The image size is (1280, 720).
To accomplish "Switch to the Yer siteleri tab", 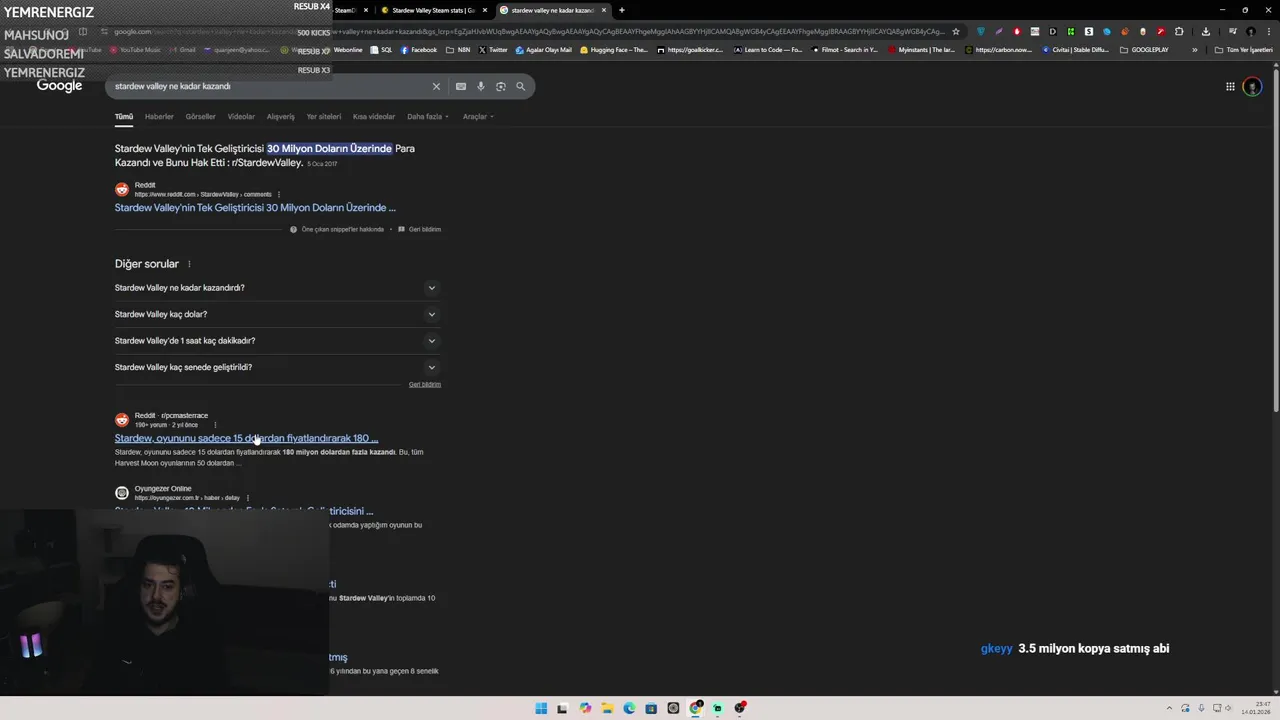I will (324, 117).
